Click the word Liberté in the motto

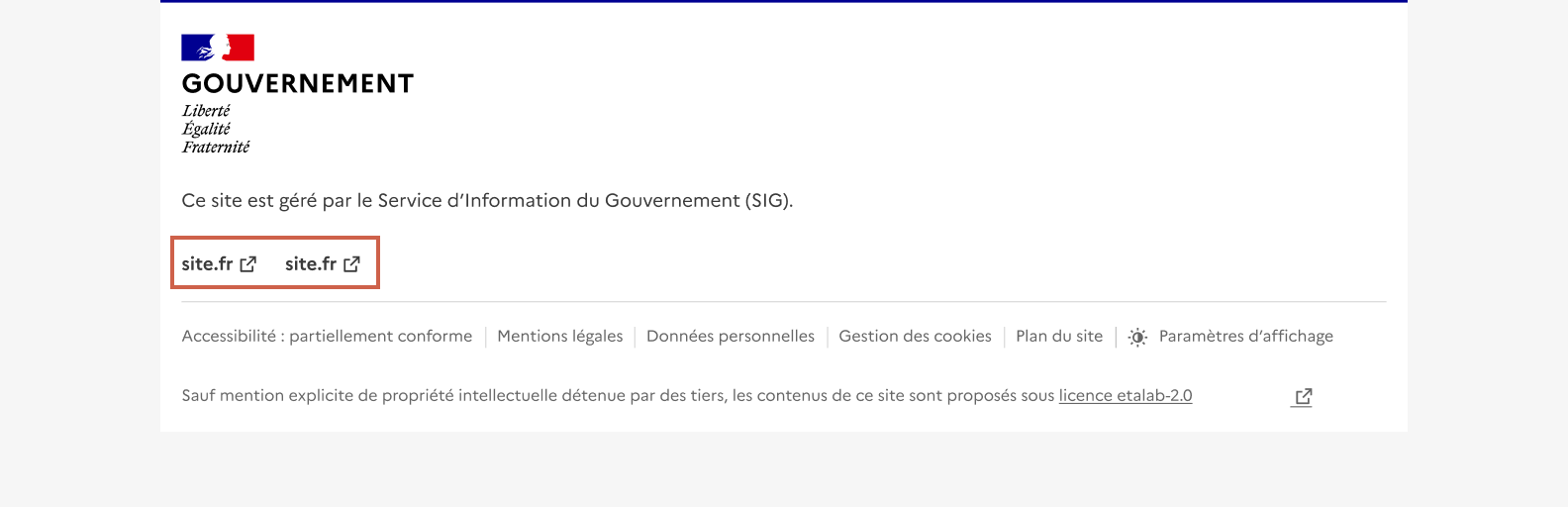(x=206, y=111)
